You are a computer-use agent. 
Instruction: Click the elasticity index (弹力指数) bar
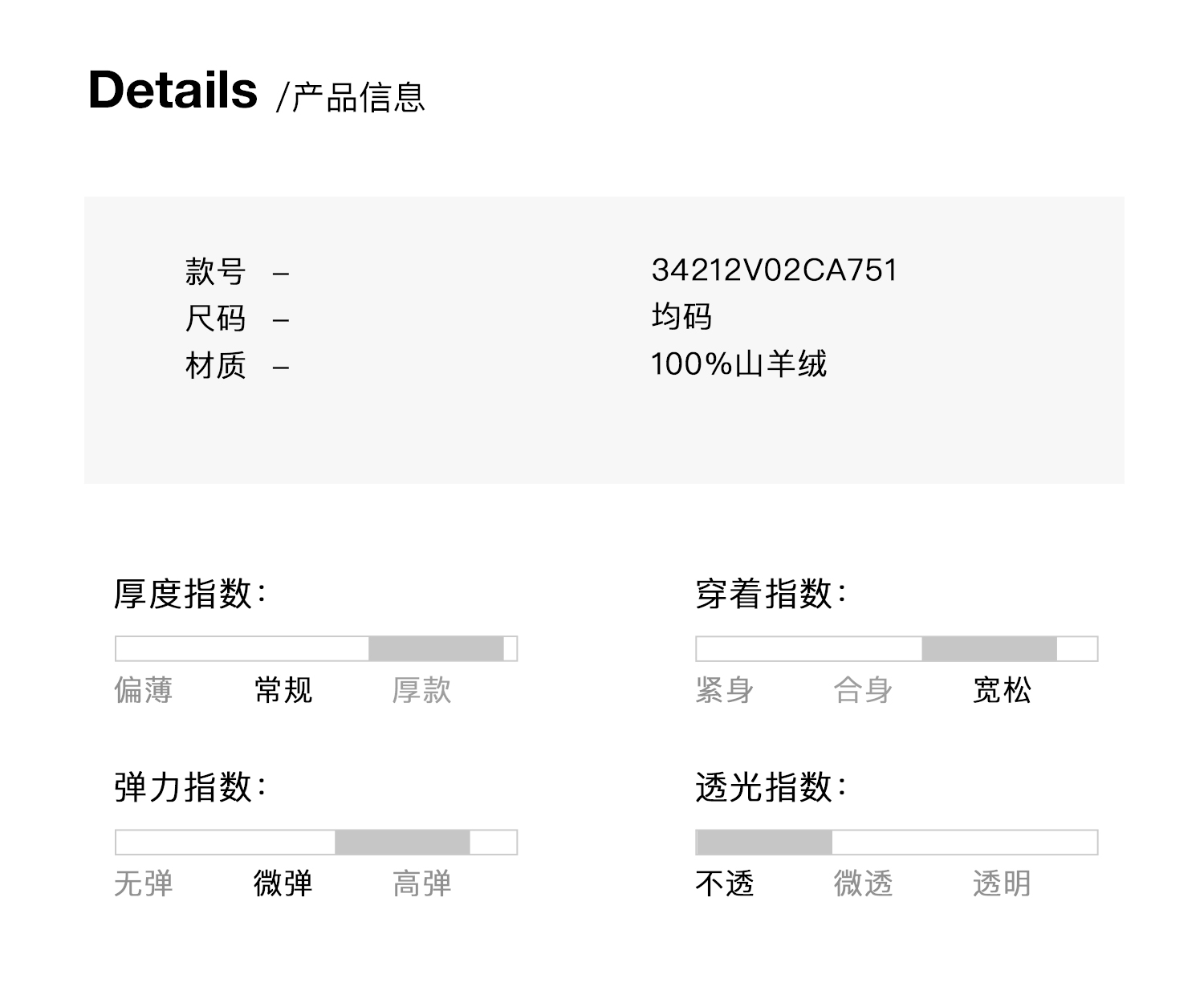click(316, 842)
